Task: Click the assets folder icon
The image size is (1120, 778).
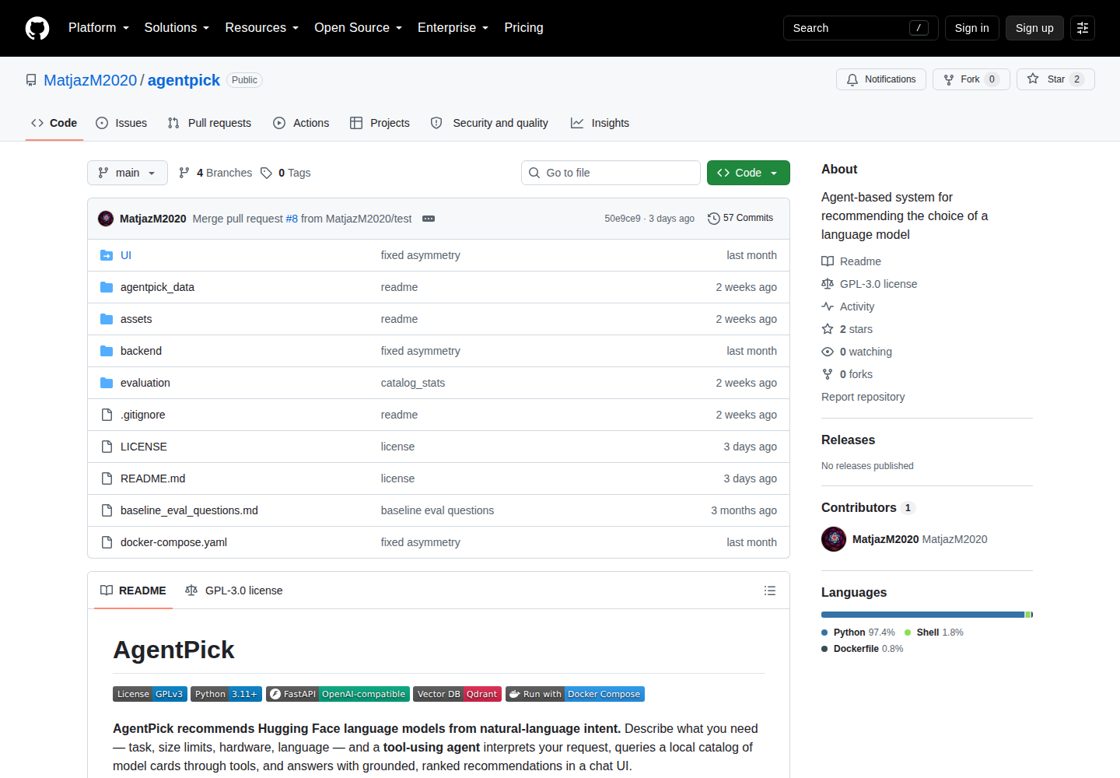Action: click(x=106, y=319)
